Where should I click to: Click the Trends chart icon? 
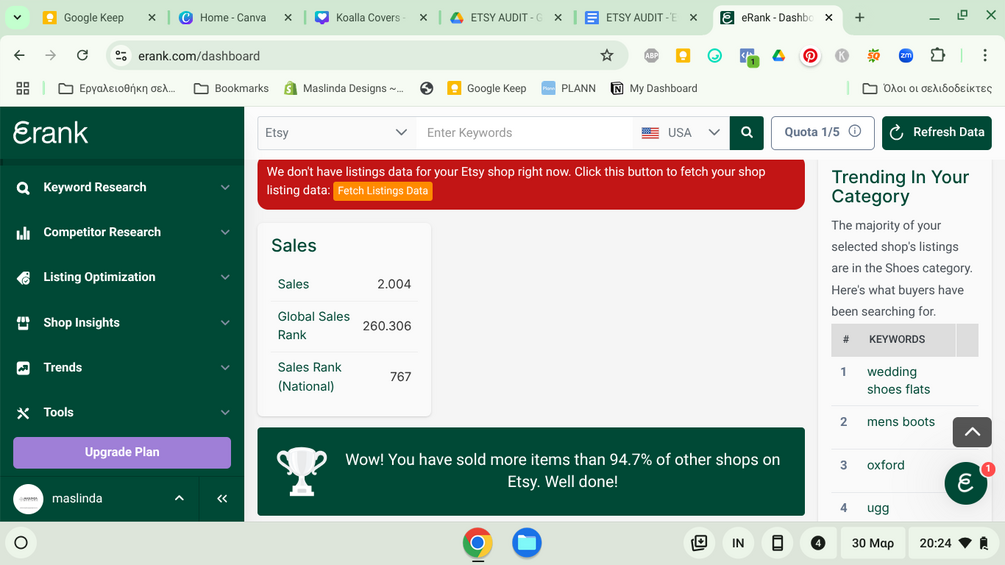pos(23,368)
